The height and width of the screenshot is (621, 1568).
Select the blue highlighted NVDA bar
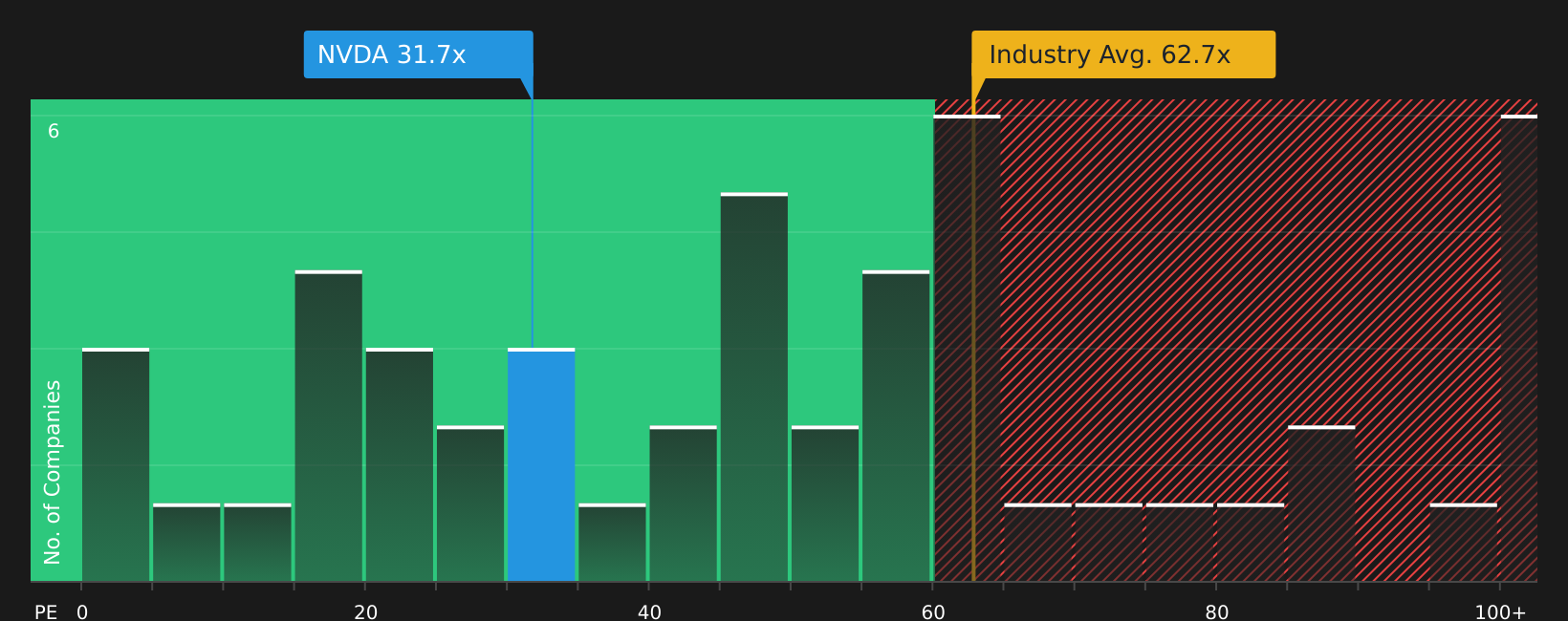click(x=541, y=464)
